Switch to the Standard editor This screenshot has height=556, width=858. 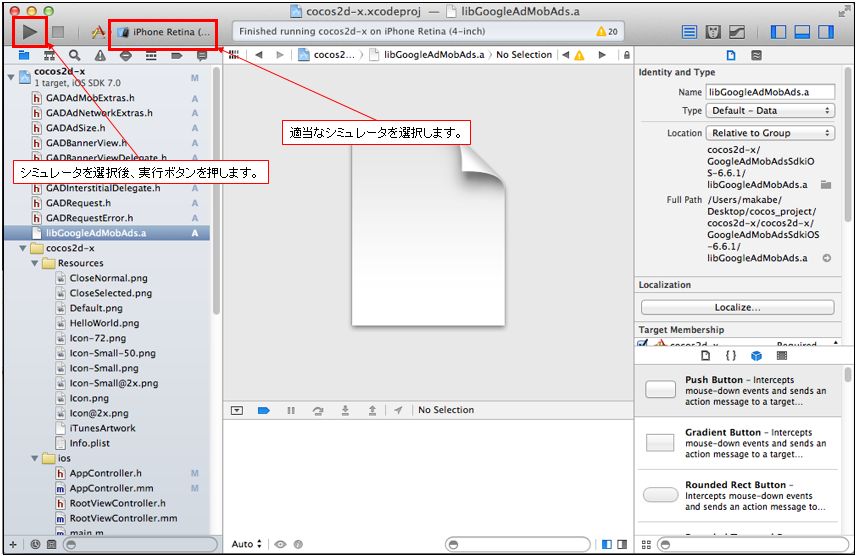[689, 32]
